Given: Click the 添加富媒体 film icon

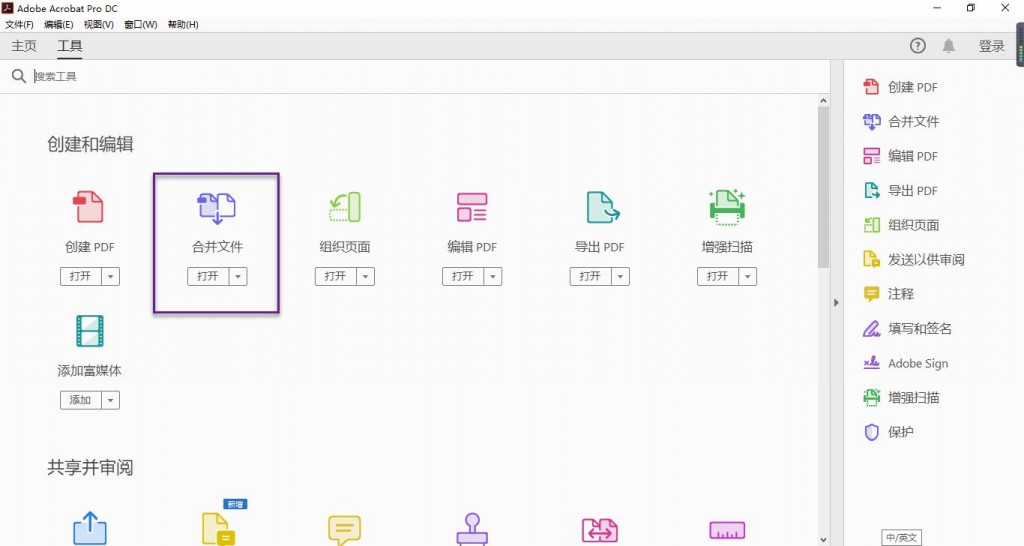Looking at the screenshot, I should click(x=89, y=330).
